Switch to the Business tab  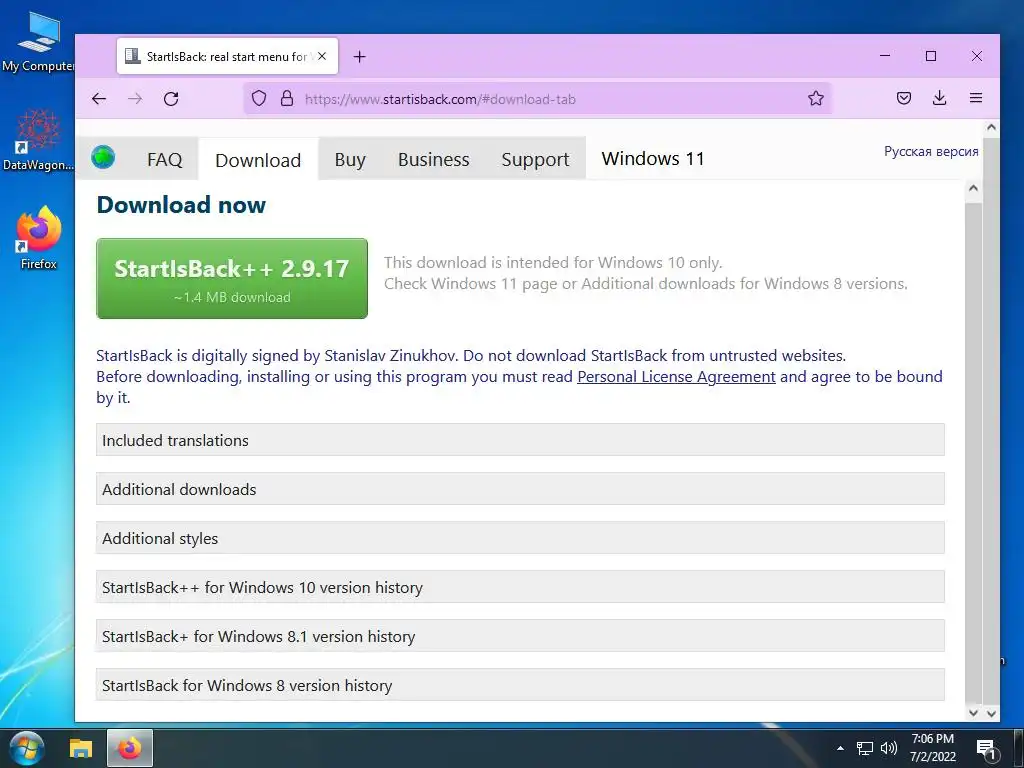[x=434, y=159]
